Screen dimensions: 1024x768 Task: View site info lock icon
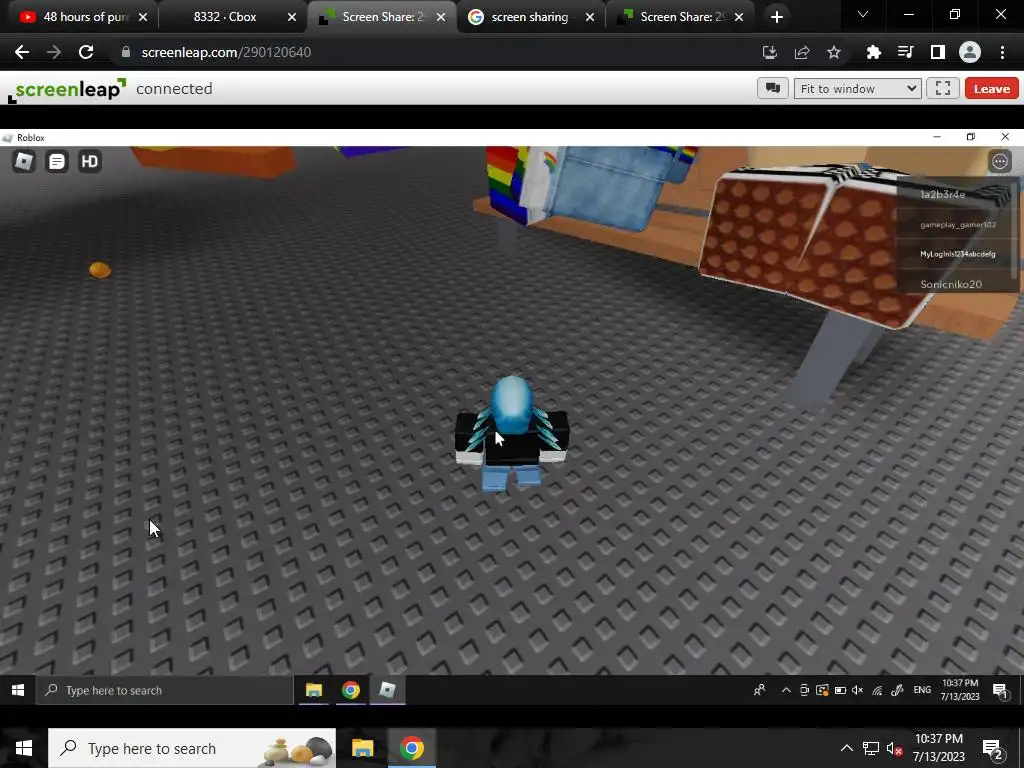pyautogui.click(x=126, y=52)
